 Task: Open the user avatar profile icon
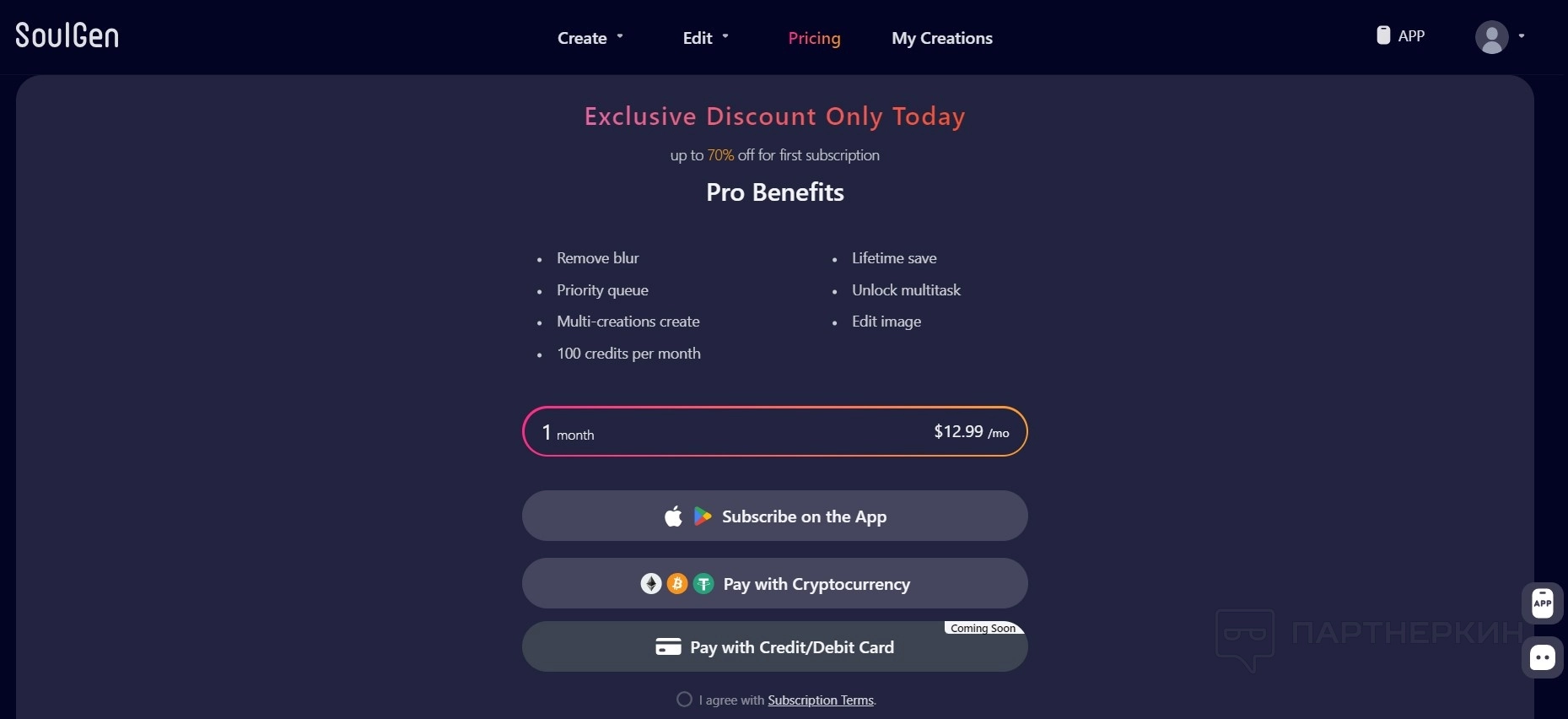point(1491,37)
